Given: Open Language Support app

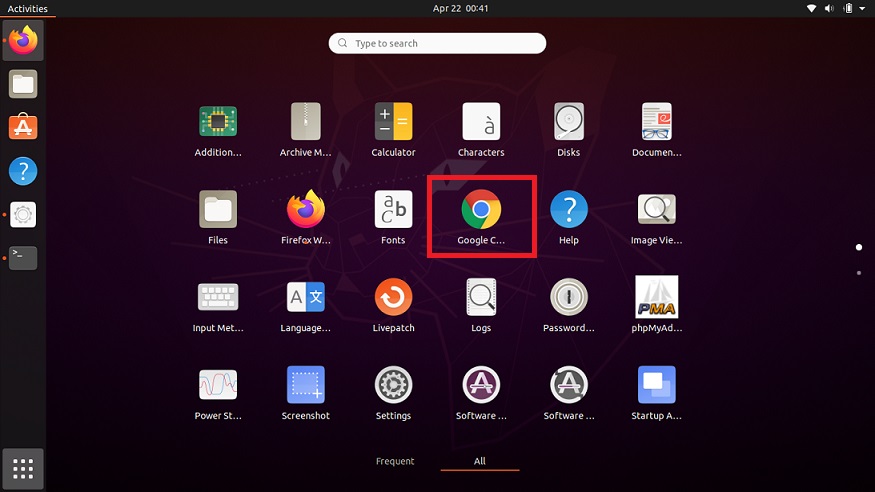Looking at the screenshot, I should [305, 297].
